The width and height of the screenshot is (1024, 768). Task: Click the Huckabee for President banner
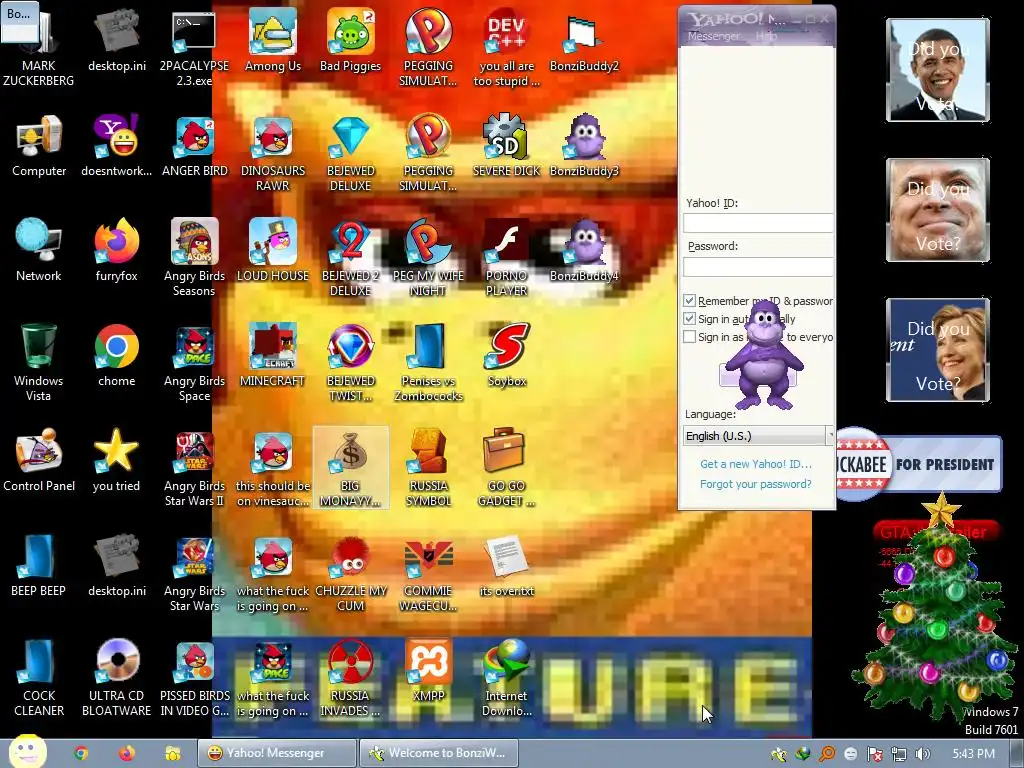[919, 464]
